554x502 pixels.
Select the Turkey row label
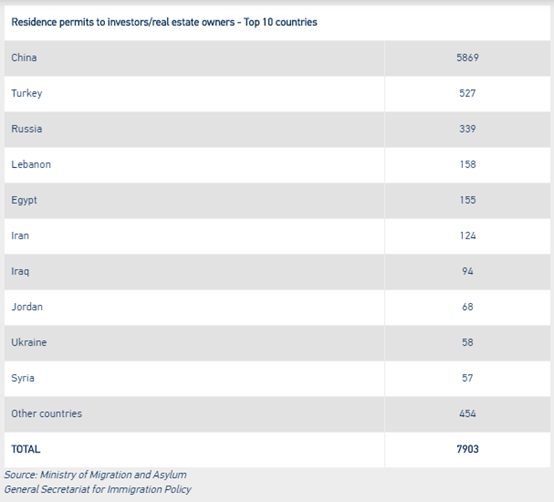pos(27,93)
